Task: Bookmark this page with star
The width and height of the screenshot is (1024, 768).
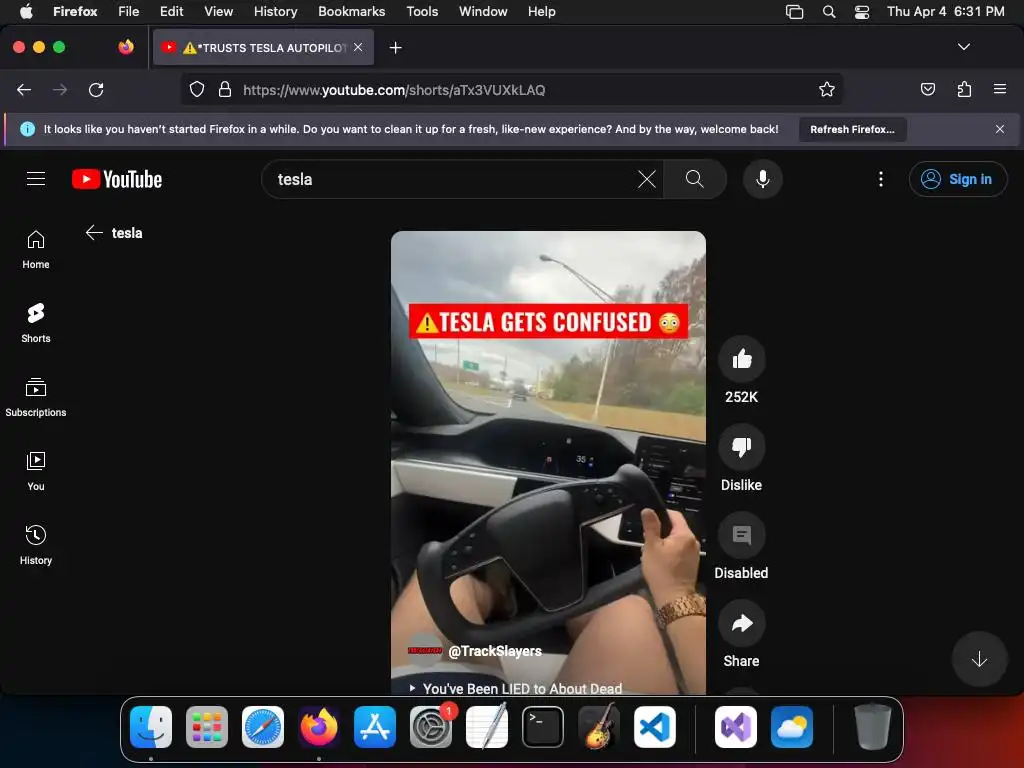Action: click(x=826, y=89)
